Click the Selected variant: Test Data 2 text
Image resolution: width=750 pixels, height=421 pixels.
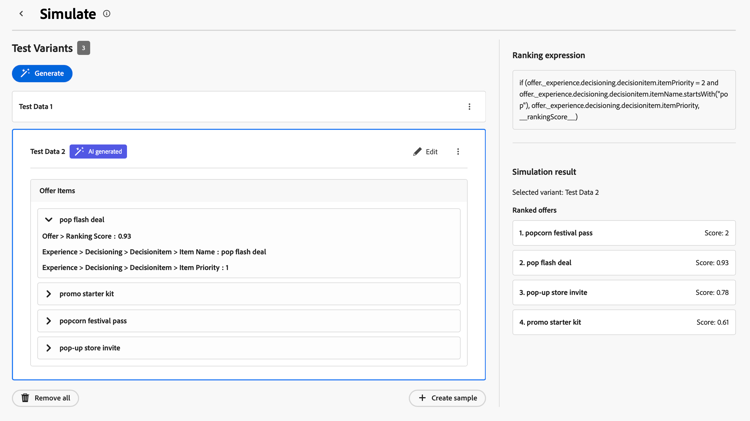pos(555,192)
